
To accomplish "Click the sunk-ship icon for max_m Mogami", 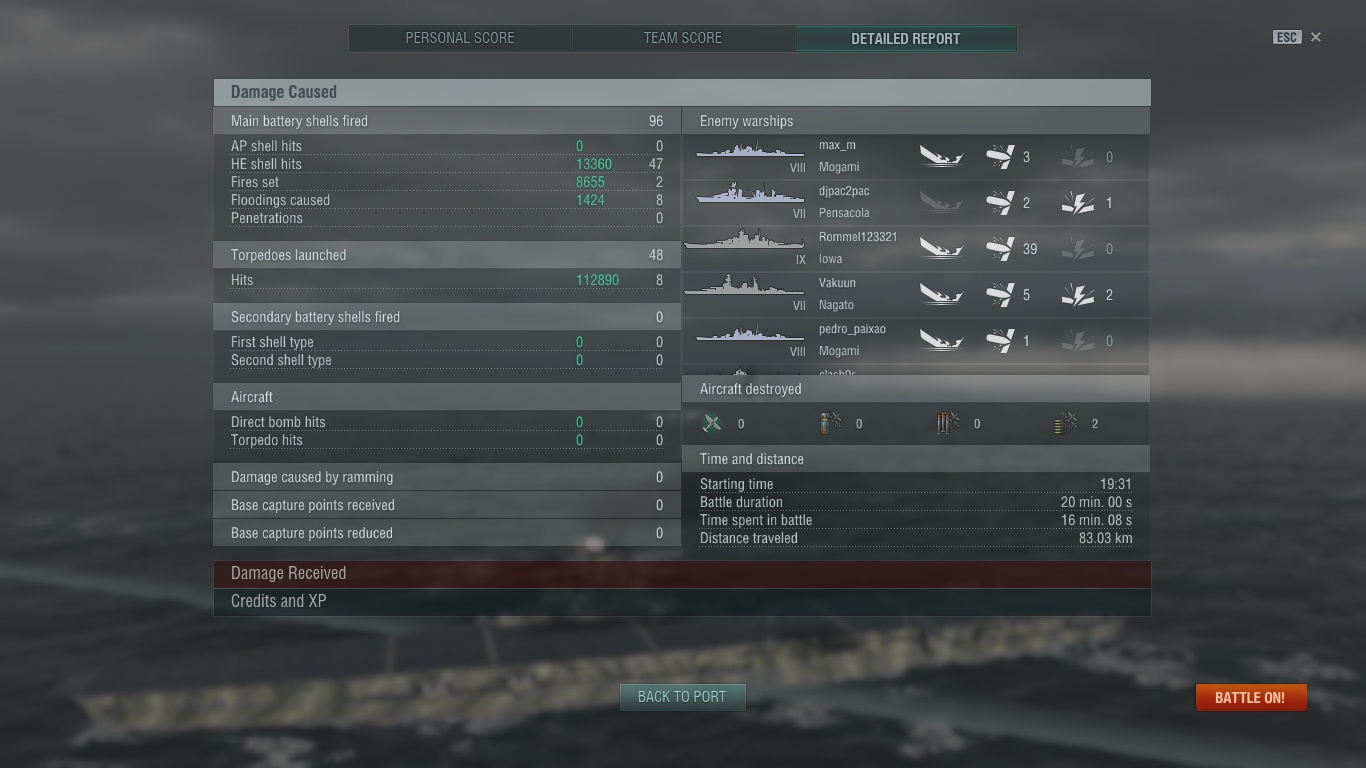I will click(x=941, y=157).
